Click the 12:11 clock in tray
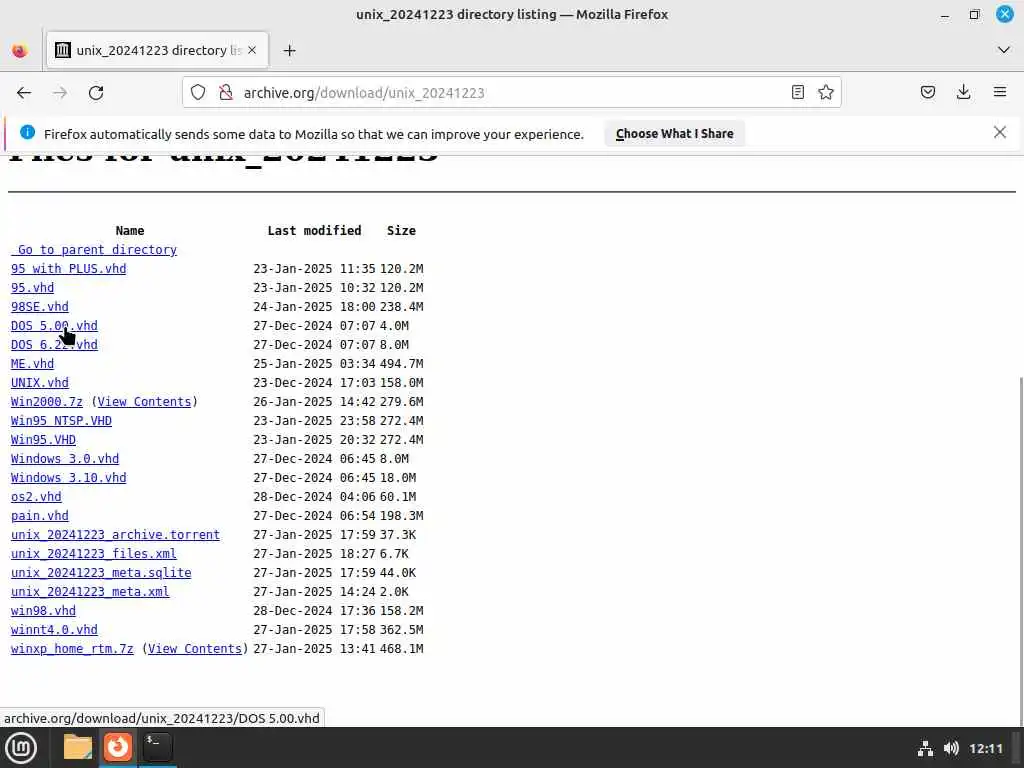Image resolution: width=1024 pixels, height=768 pixels. tap(985, 748)
